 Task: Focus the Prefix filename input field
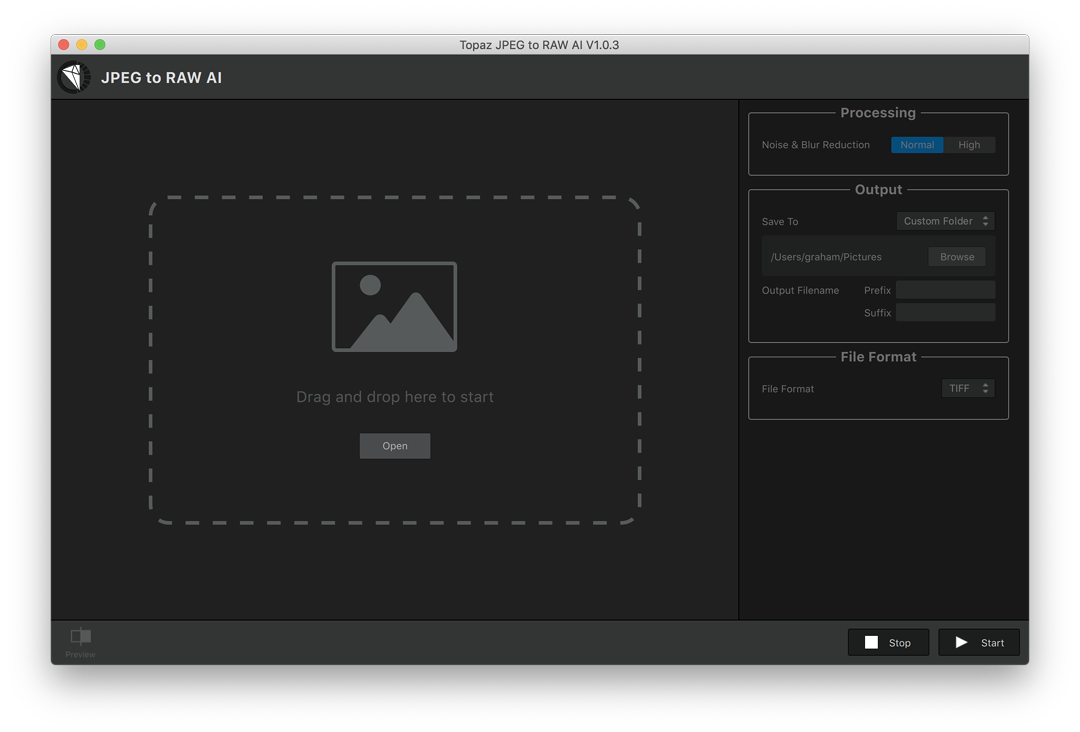pyautogui.click(x=945, y=290)
